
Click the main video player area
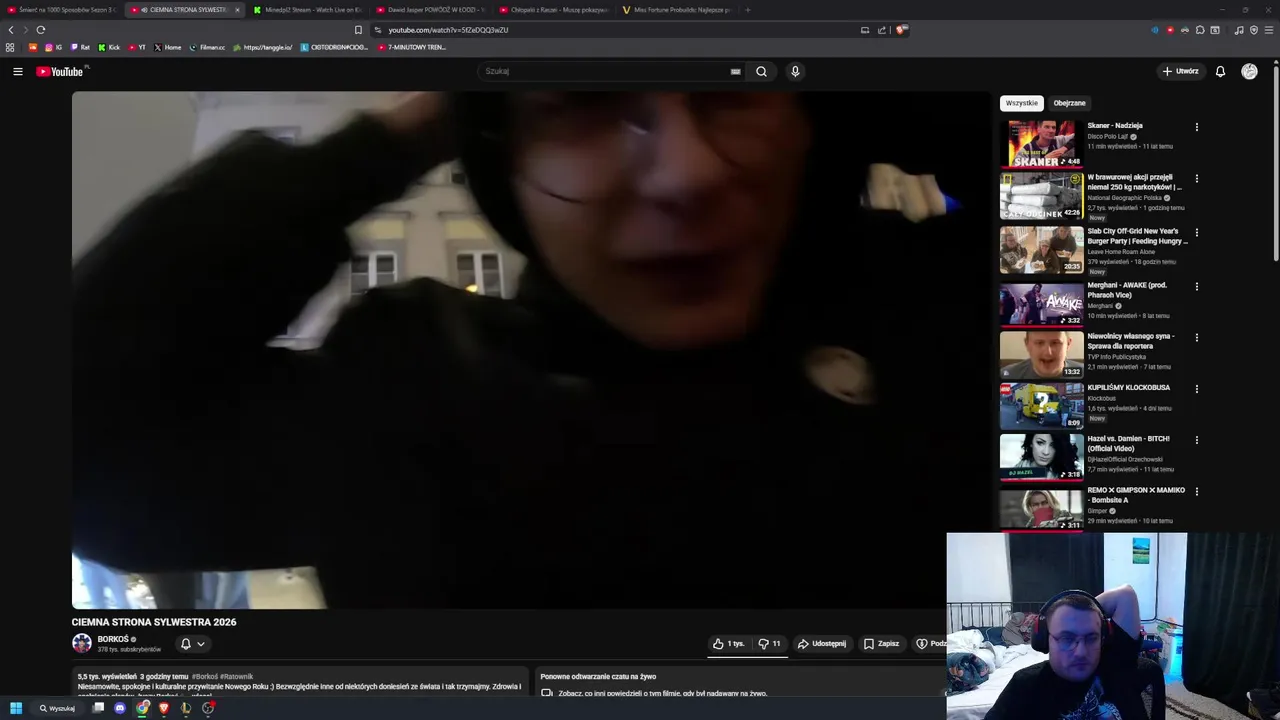coord(531,350)
